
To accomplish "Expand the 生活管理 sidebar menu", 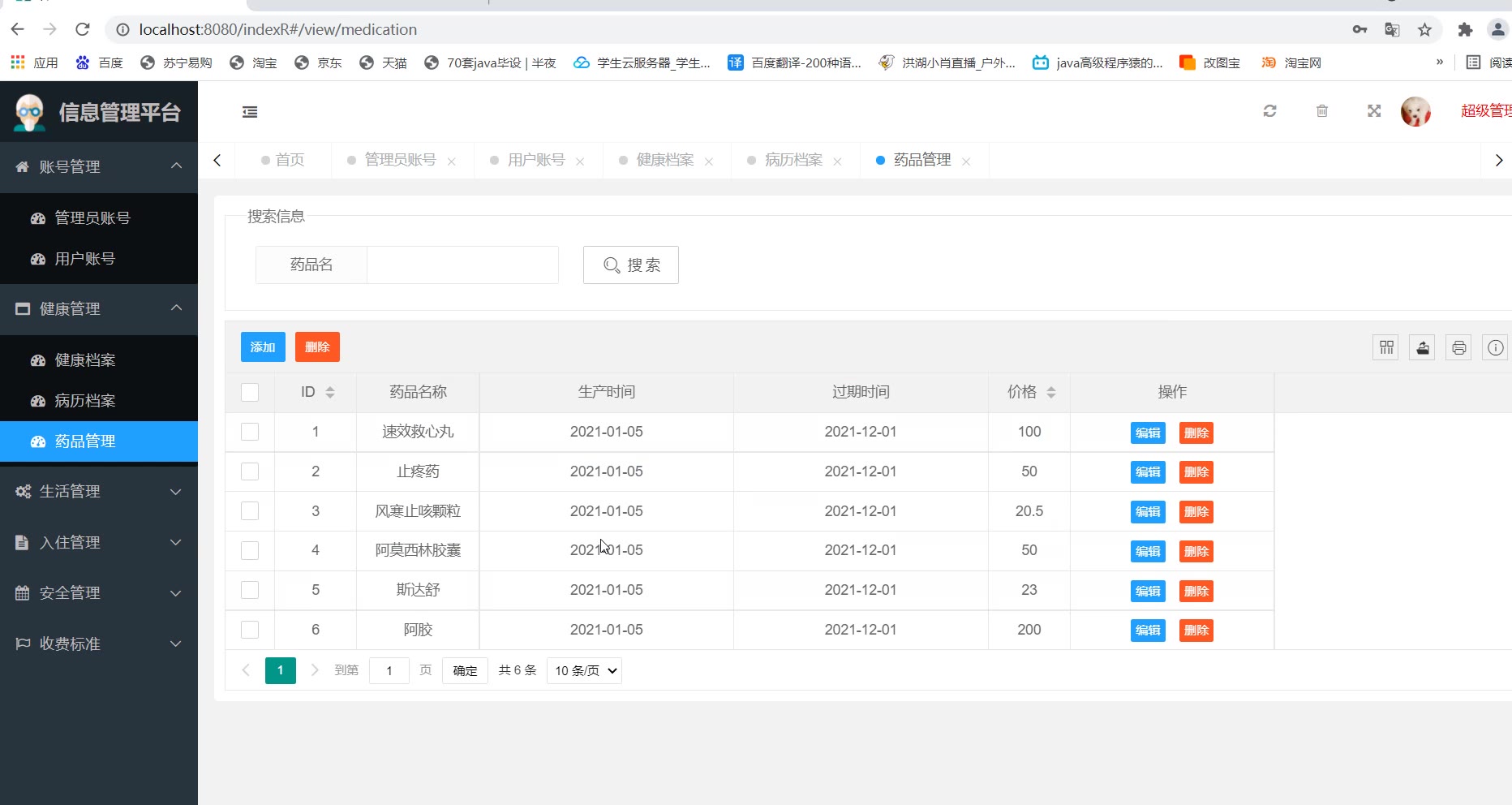I will 98,492.
